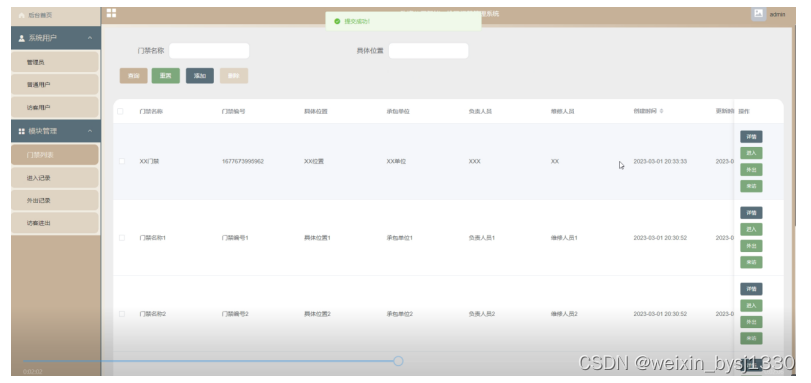Select cell text 维修人员2

pyautogui.click(x=564, y=314)
